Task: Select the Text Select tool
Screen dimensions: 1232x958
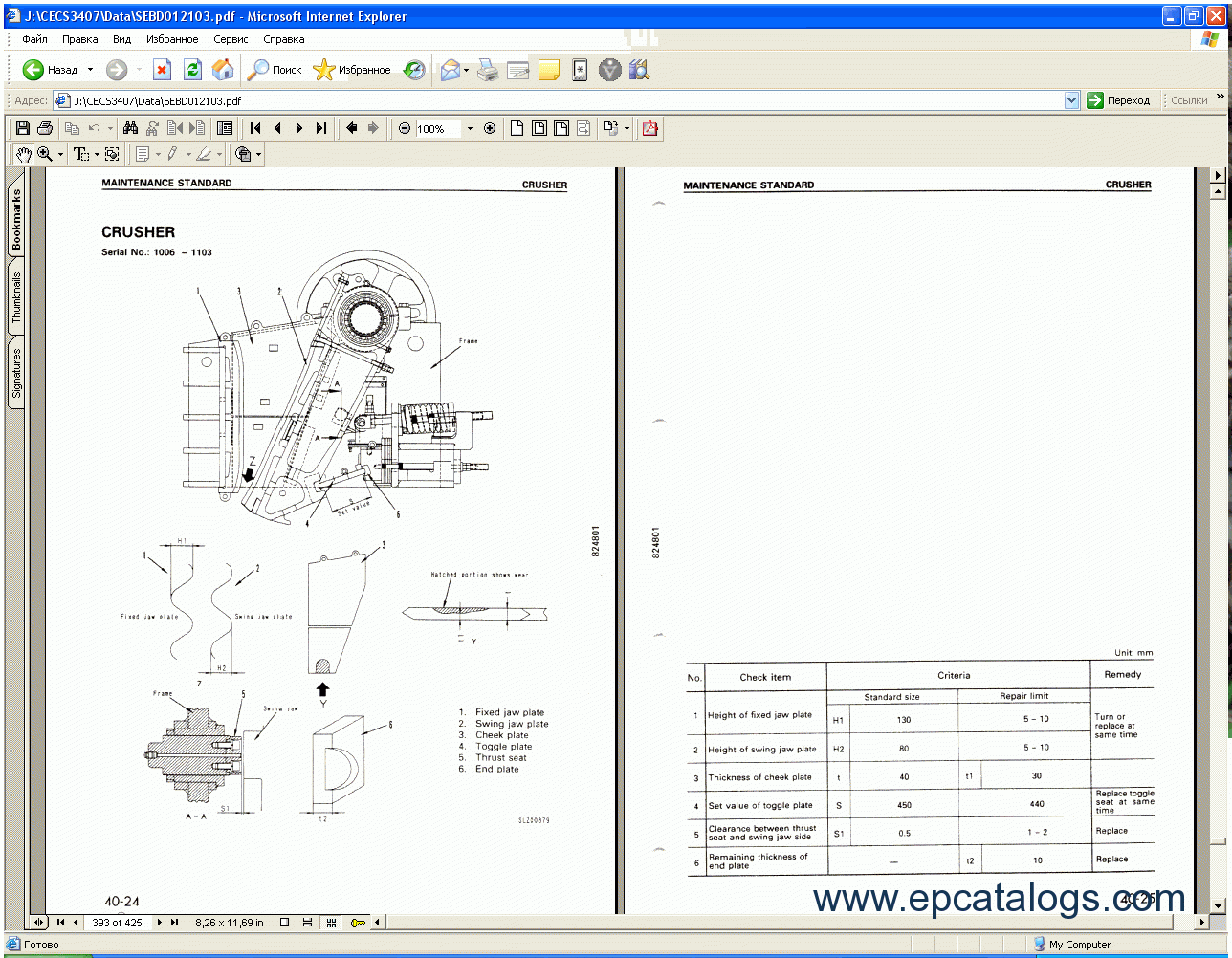Action: [x=81, y=154]
